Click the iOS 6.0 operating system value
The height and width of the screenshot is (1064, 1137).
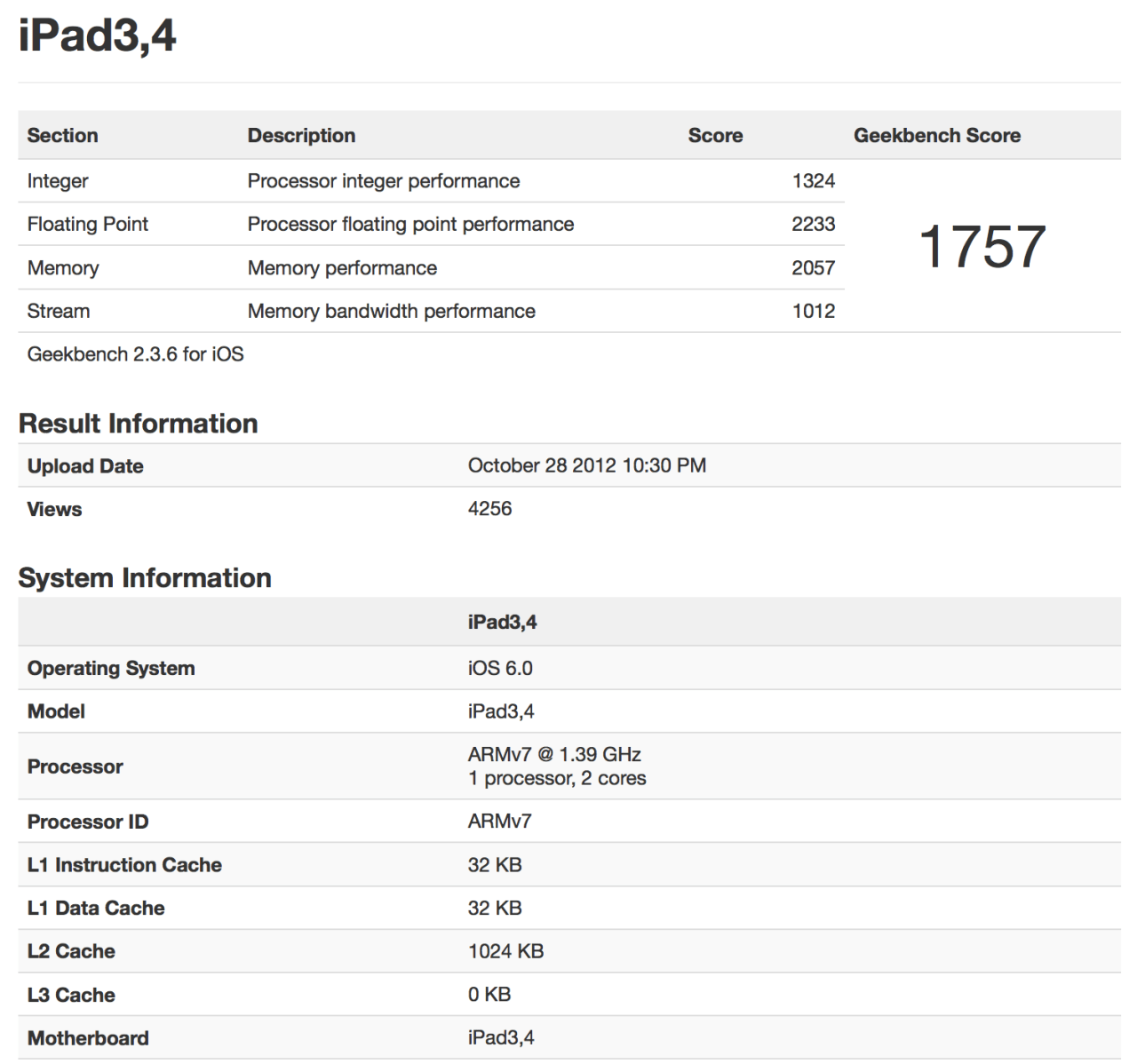point(500,668)
